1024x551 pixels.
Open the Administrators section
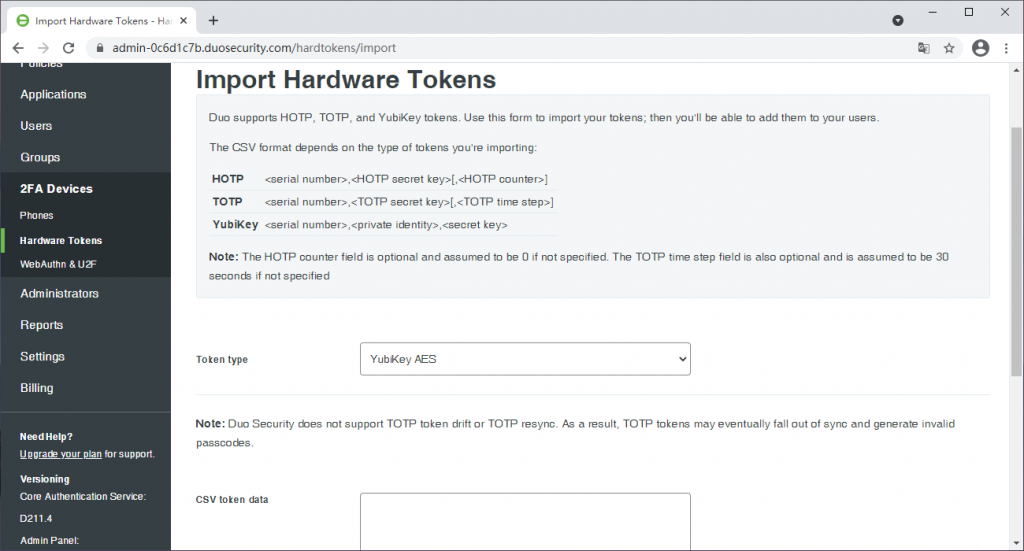59,294
